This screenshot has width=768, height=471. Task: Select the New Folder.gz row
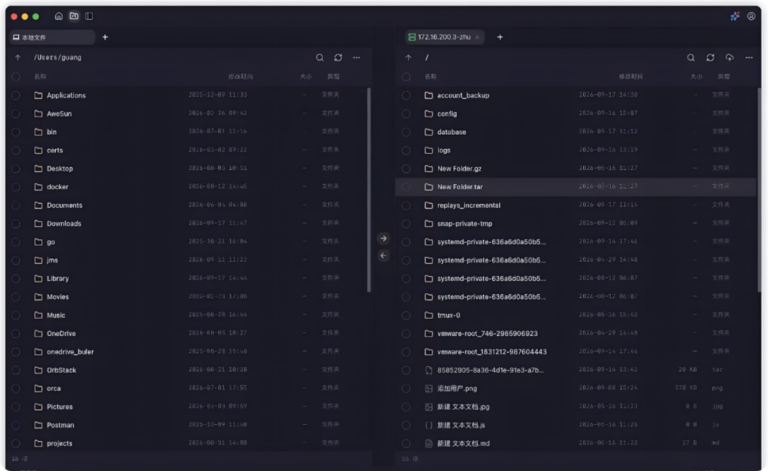(576, 169)
